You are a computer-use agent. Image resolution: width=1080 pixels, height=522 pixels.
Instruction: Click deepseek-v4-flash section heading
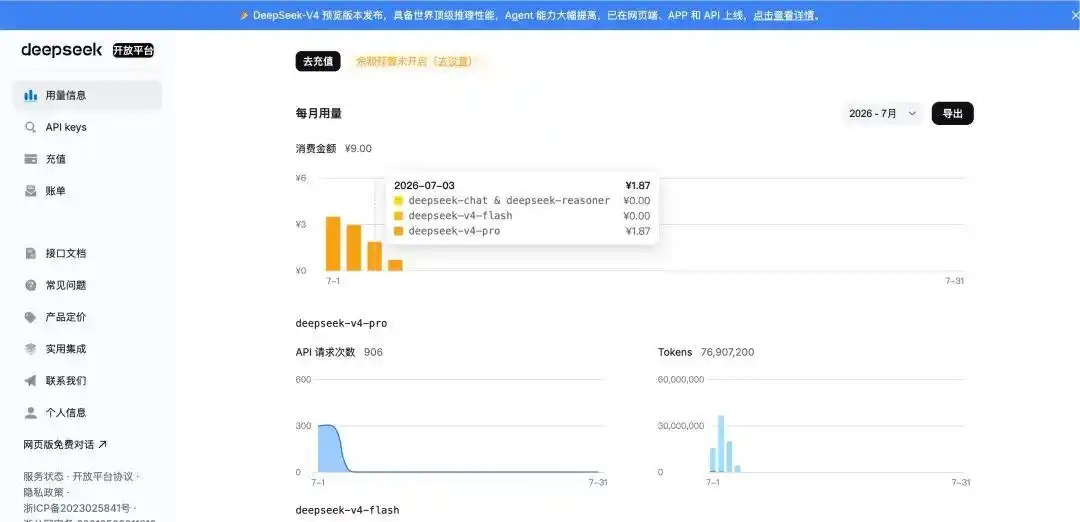tap(347, 510)
